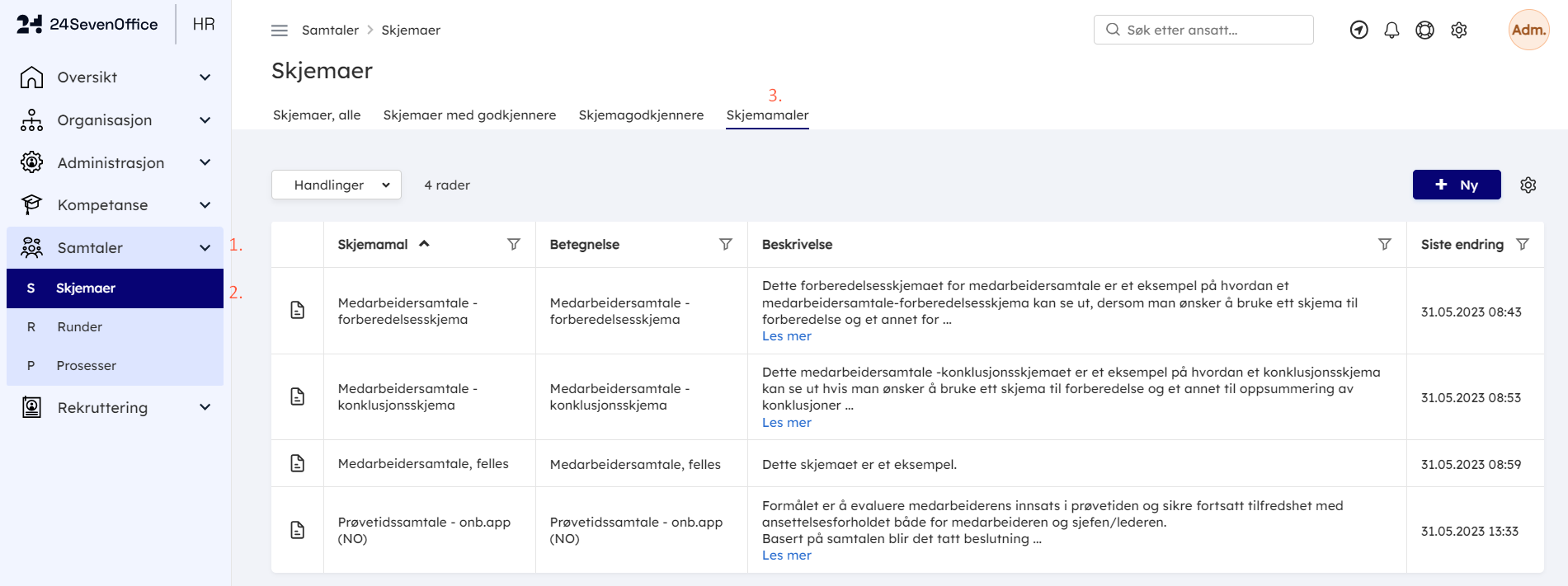This screenshot has height=586, width=1568.
Task: Open document icon for Prøvetidssamtale - onb.app
Action: point(298,530)
